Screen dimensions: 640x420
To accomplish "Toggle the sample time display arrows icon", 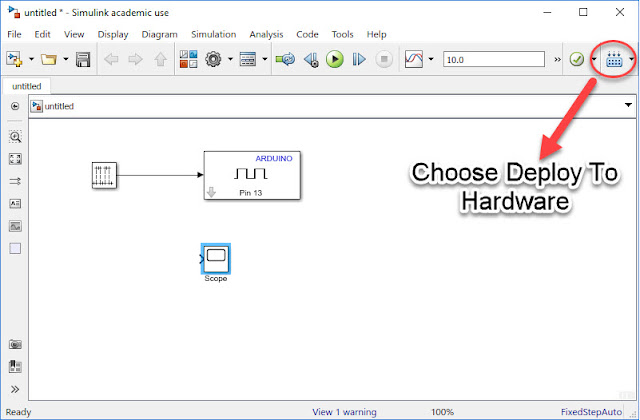I will 15,181.
